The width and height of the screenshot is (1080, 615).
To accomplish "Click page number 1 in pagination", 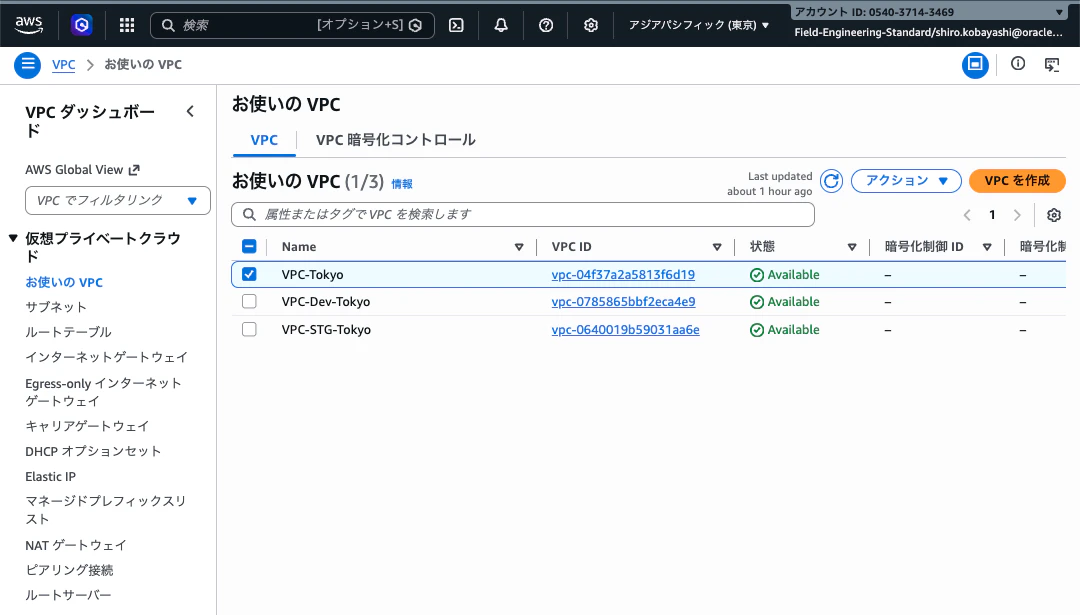I will (x=992, y=215).
